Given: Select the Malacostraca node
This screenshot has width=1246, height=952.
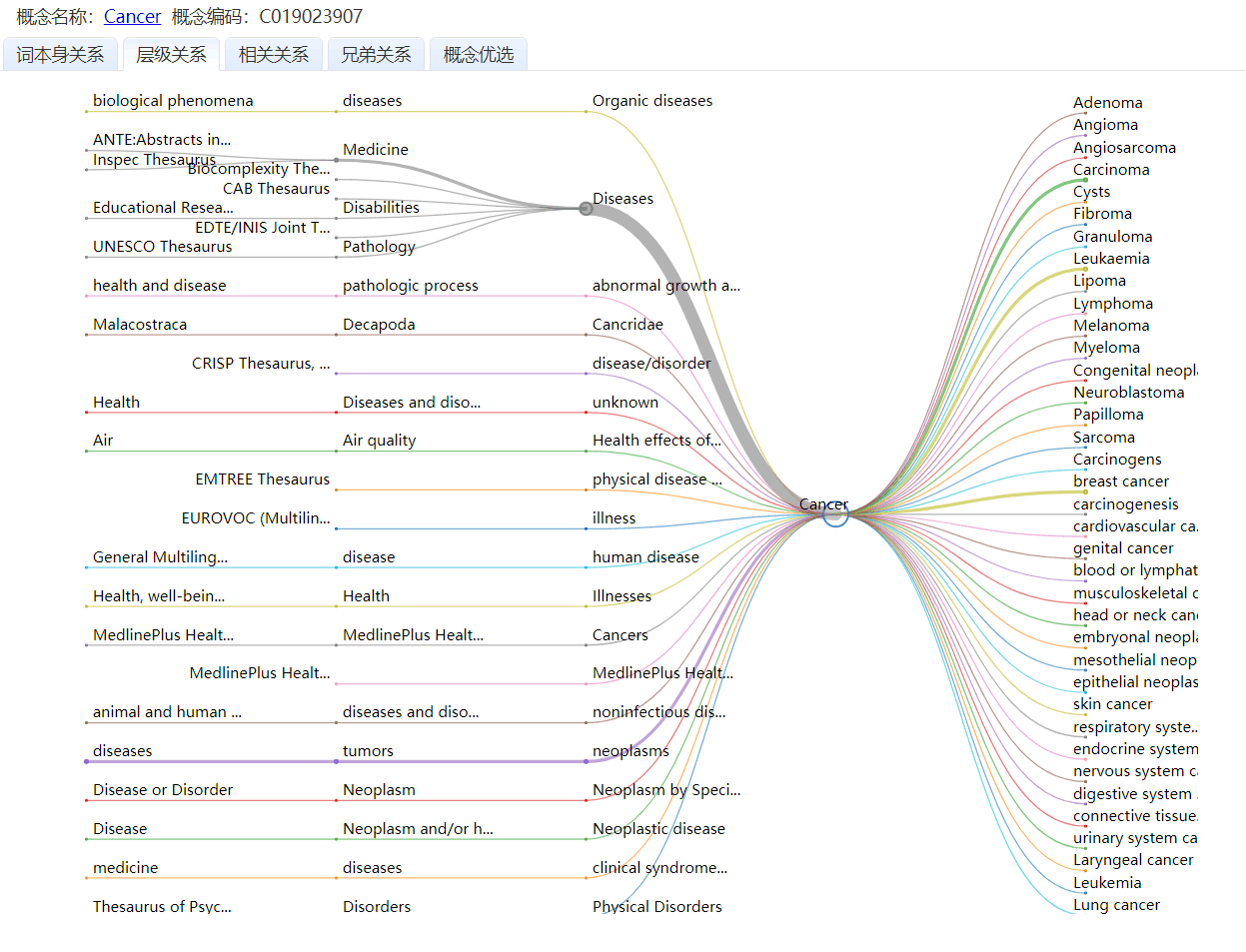Looking at the screenshot, I should pos(140,325).
